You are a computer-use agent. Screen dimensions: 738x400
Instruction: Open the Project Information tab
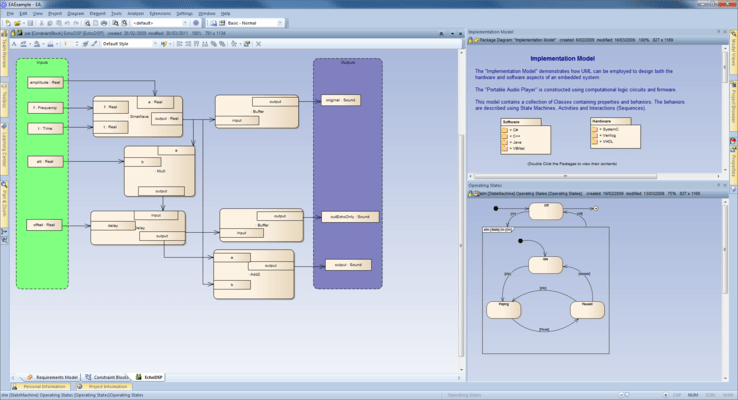103,386
